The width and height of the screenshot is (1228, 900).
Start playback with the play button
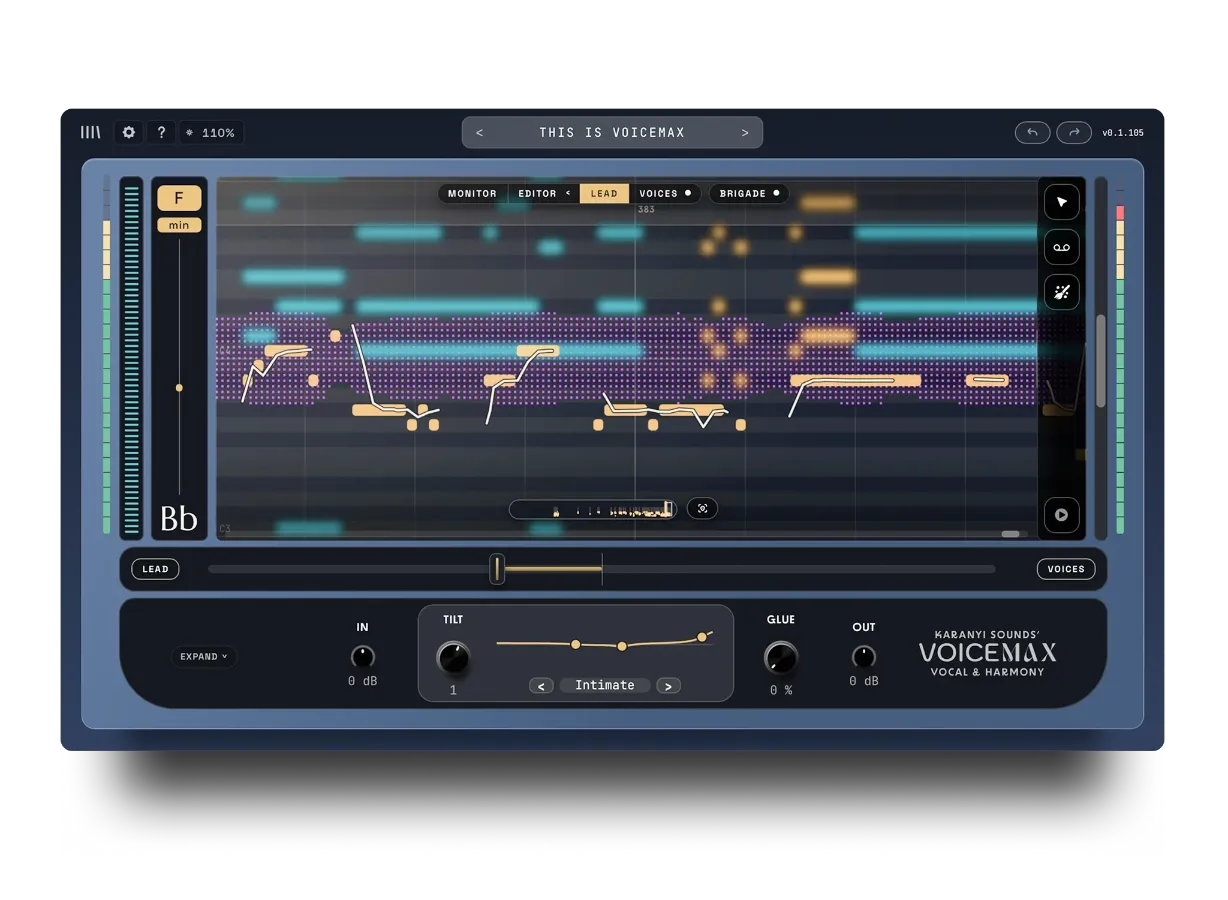click(x=1062, y=515)
